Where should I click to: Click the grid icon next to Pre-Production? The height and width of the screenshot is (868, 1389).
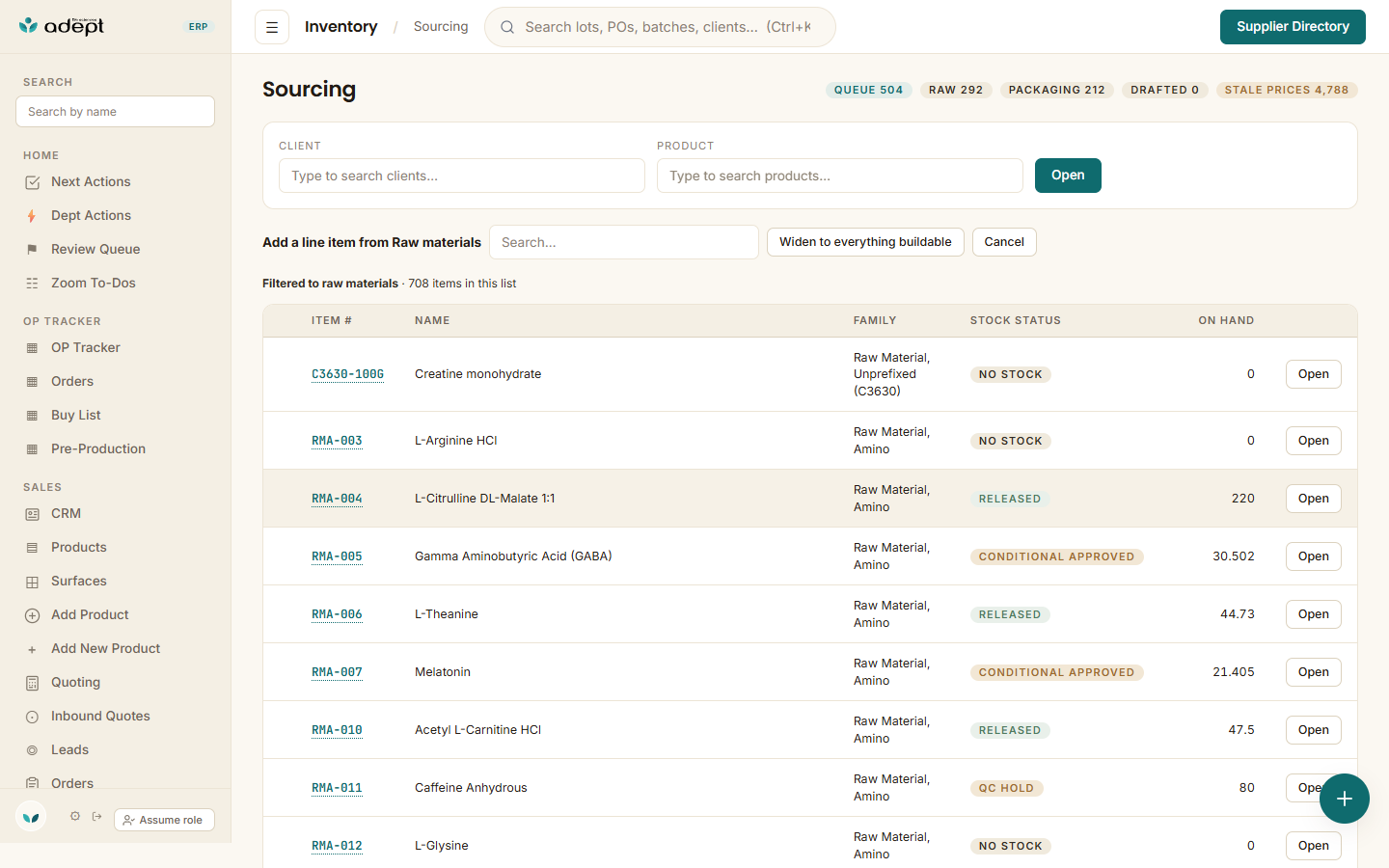pyautogui.click(x=32, y=449)
